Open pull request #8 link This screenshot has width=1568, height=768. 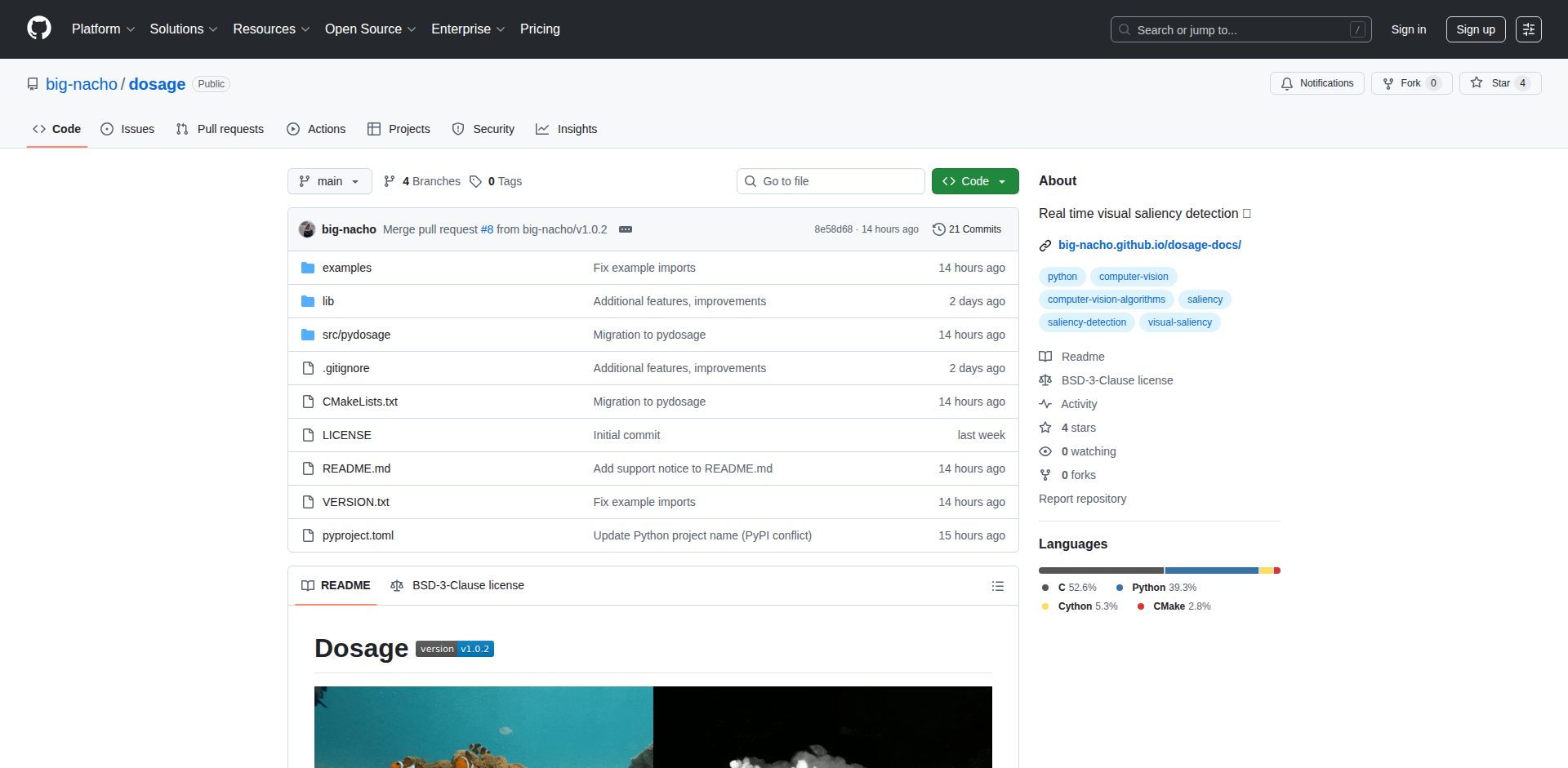pos(487,229)
